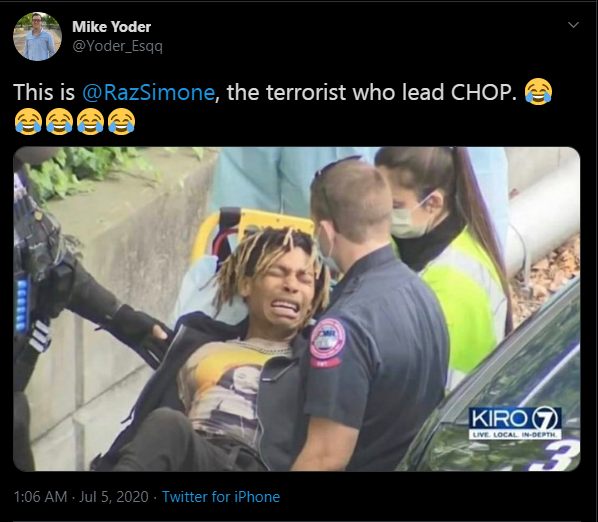The width and height of the screenshot is (598, 522).
Task: Click first laughing emoji on second line
Action: (x=28, y=122)
